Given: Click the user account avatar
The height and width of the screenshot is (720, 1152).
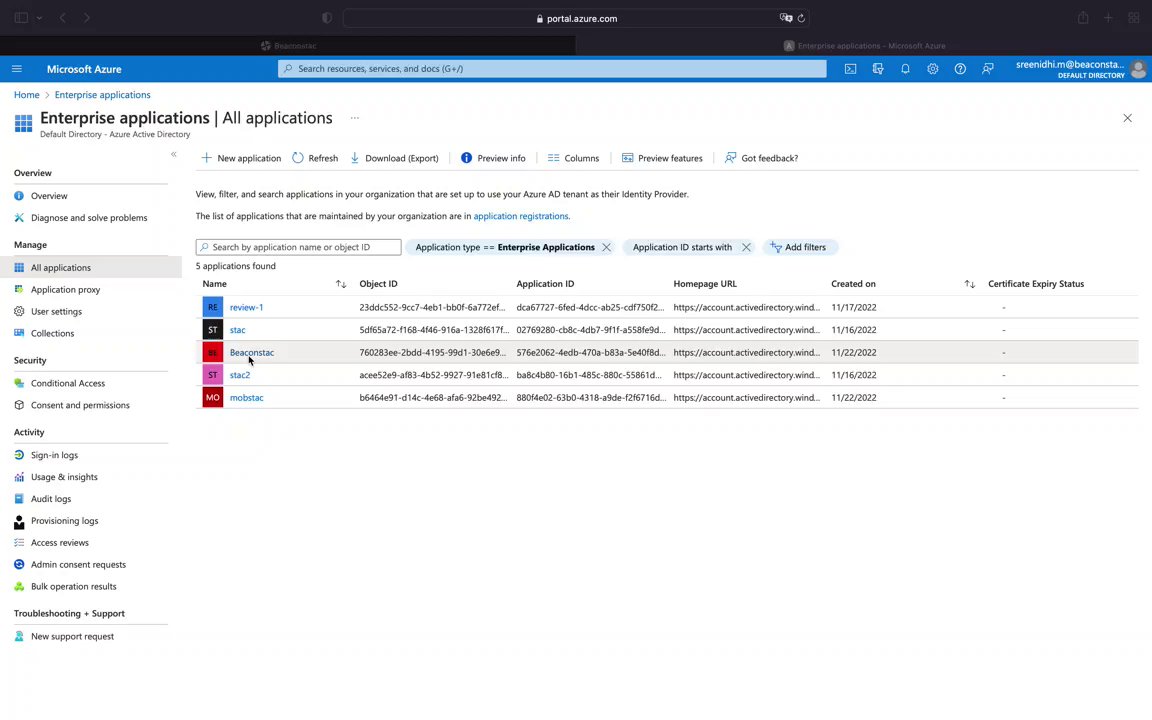Looking at the screenshot, I should pos(1138,69).
